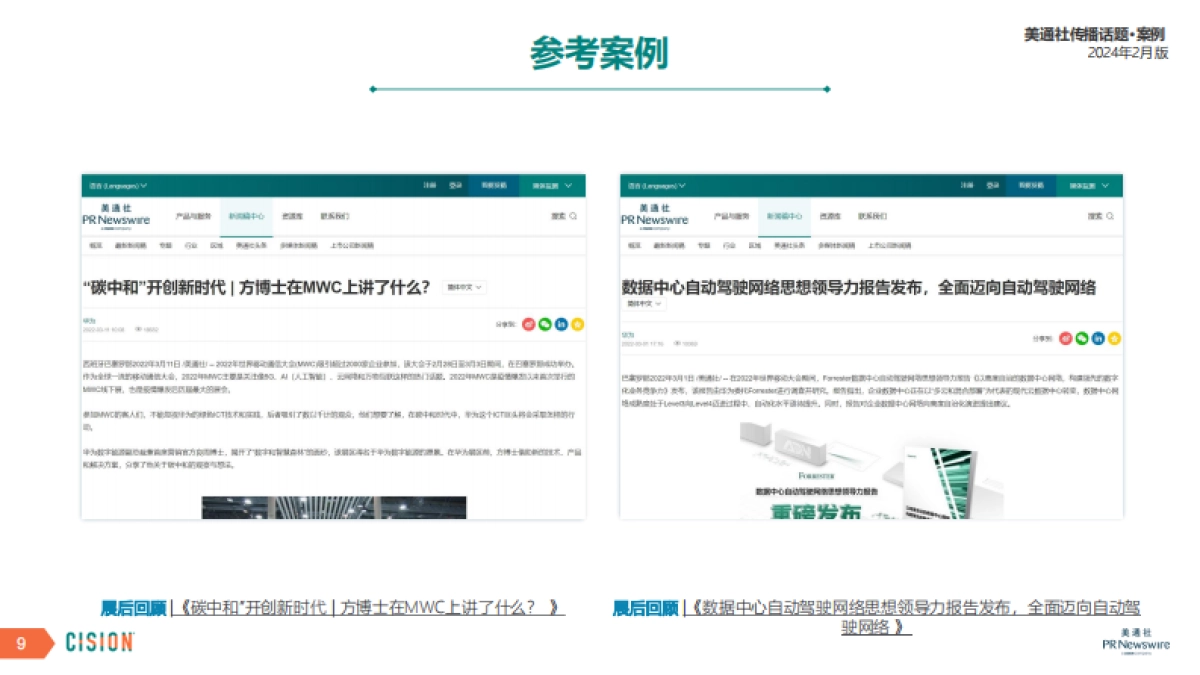Click the green share icon on the right article
Viewport: 1200px width, 675px height.
tap(1082, 338)
